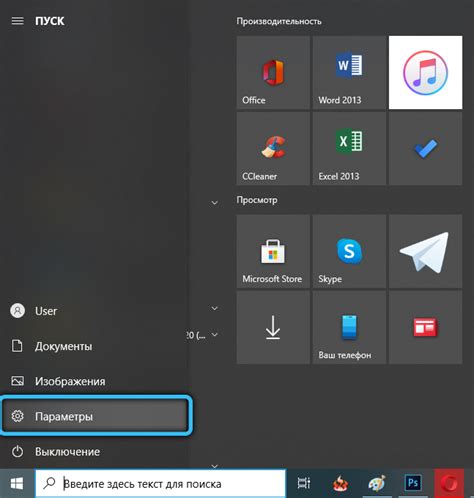Image resolution: width=474 pixels, height=498 pixels.
Task: Open Параметры settings
Action: click(95, 416)
